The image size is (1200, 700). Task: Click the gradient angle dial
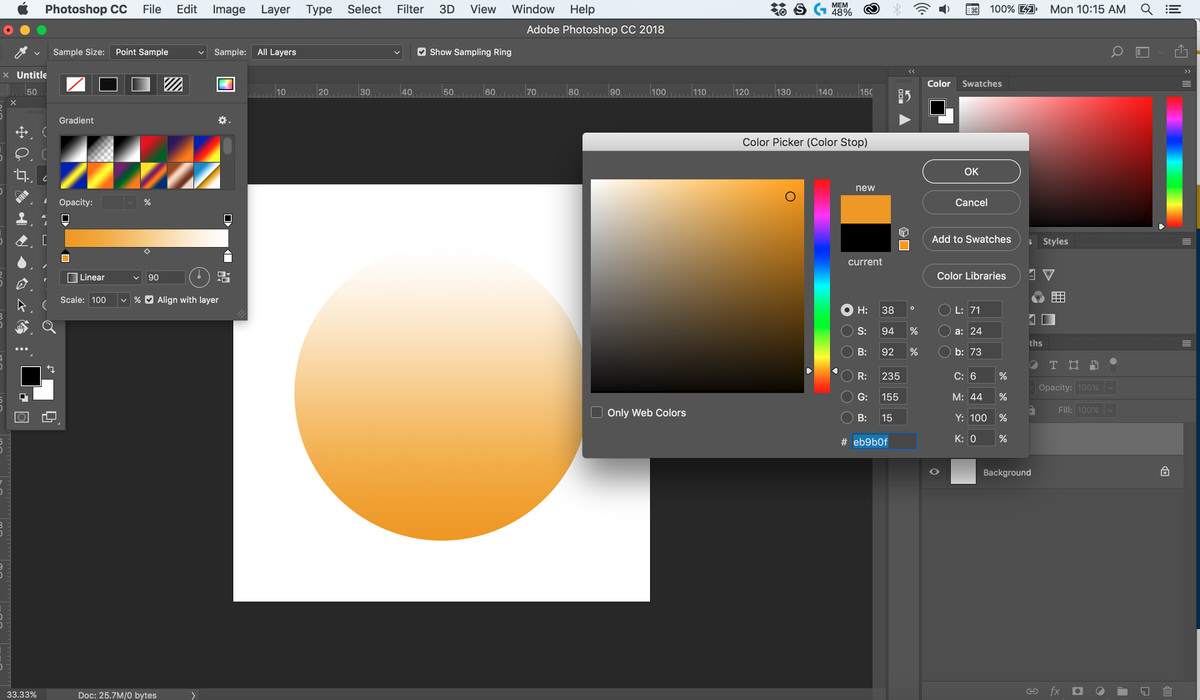tap(199, 277)
